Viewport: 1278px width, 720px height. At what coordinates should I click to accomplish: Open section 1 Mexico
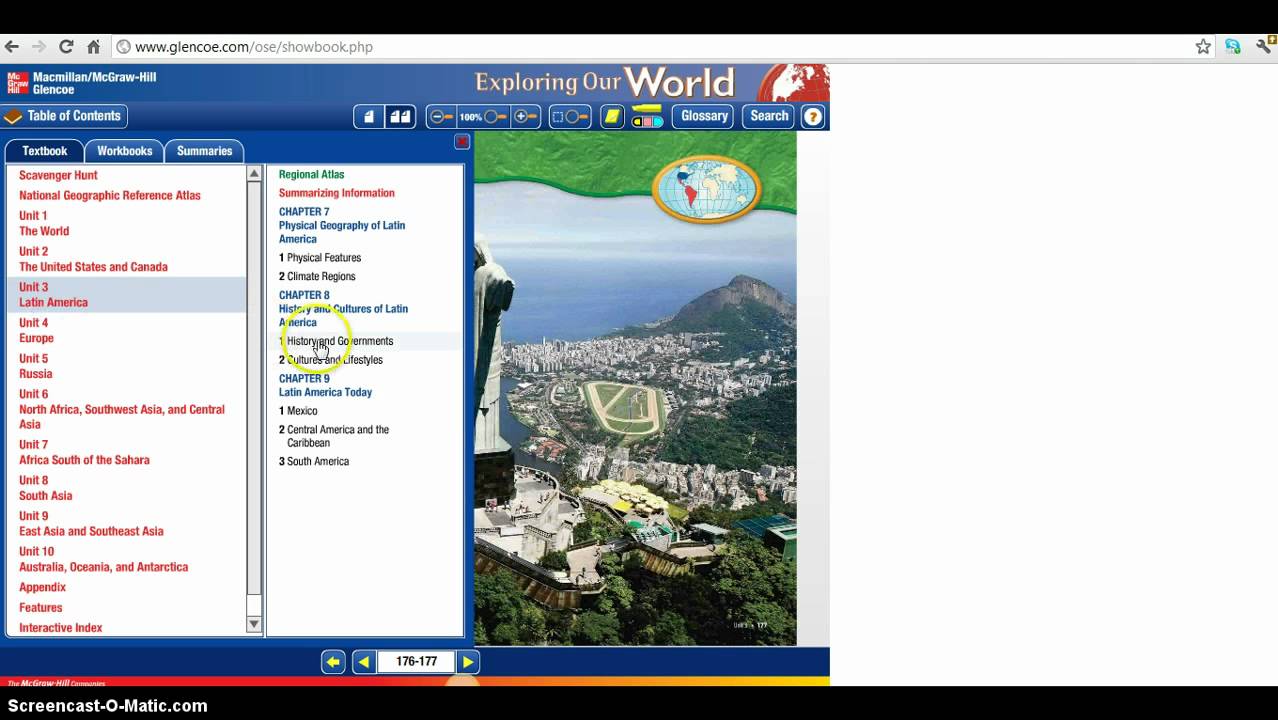pos(298,411)
